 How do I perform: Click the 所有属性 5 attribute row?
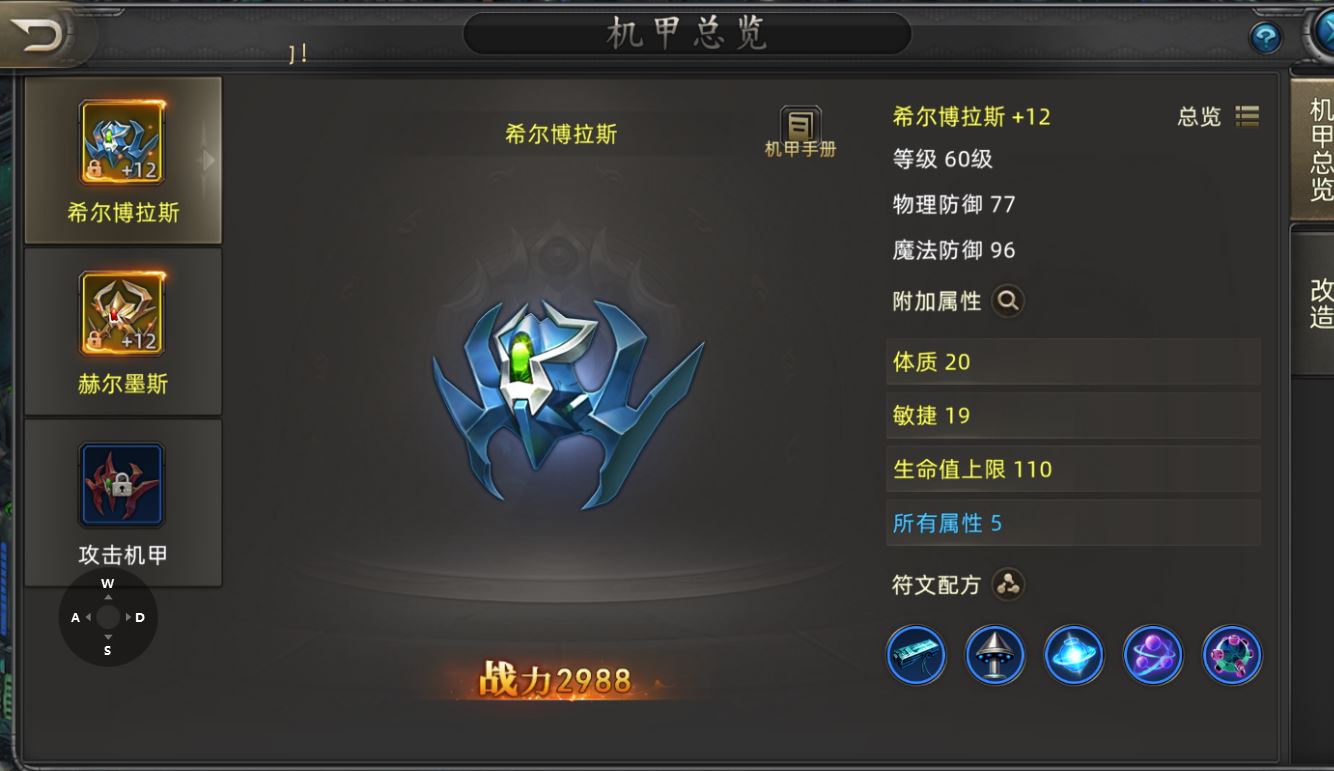click(x=1073, y=523)
